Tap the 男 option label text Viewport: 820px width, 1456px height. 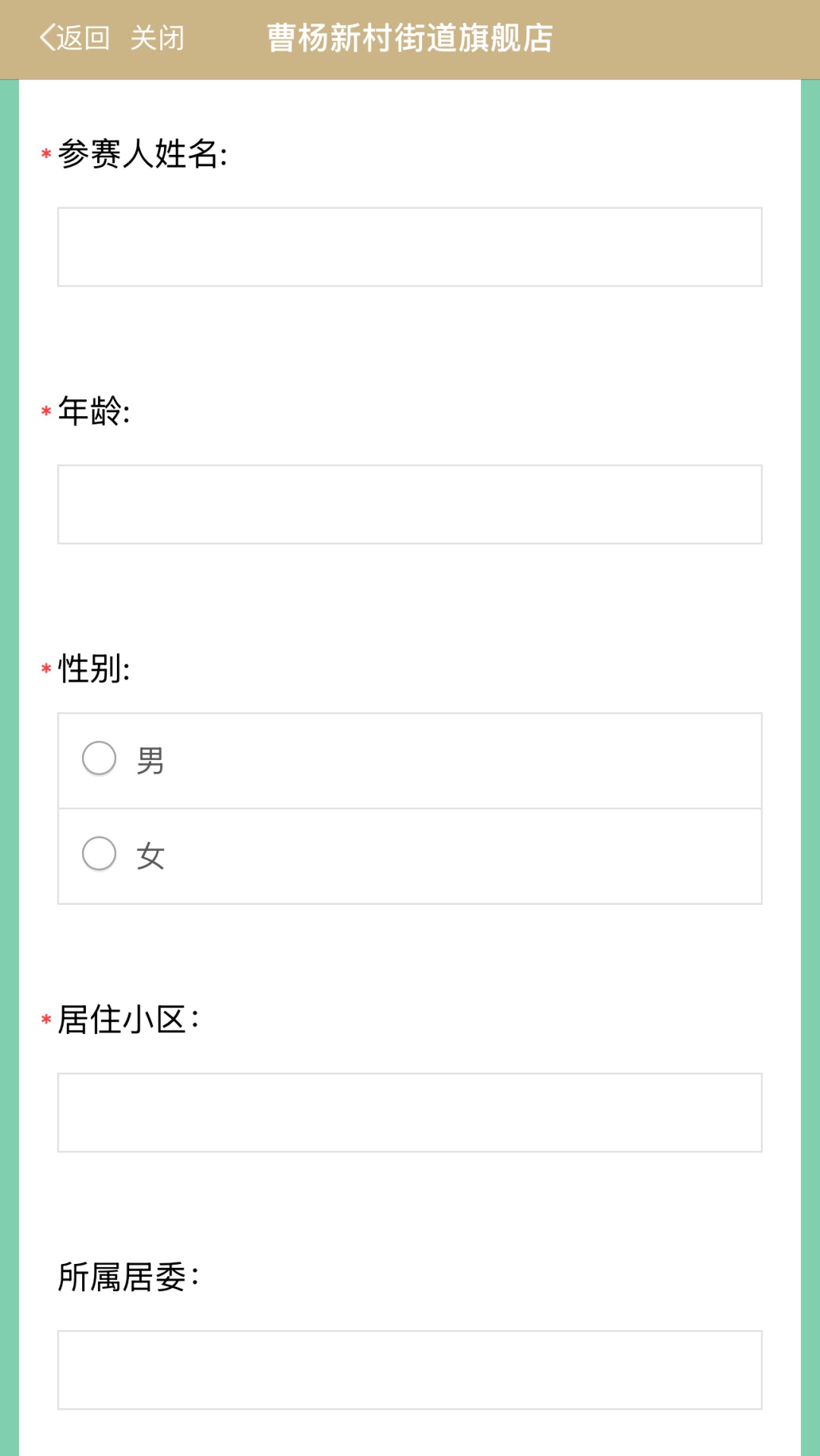tap(150, 761)
